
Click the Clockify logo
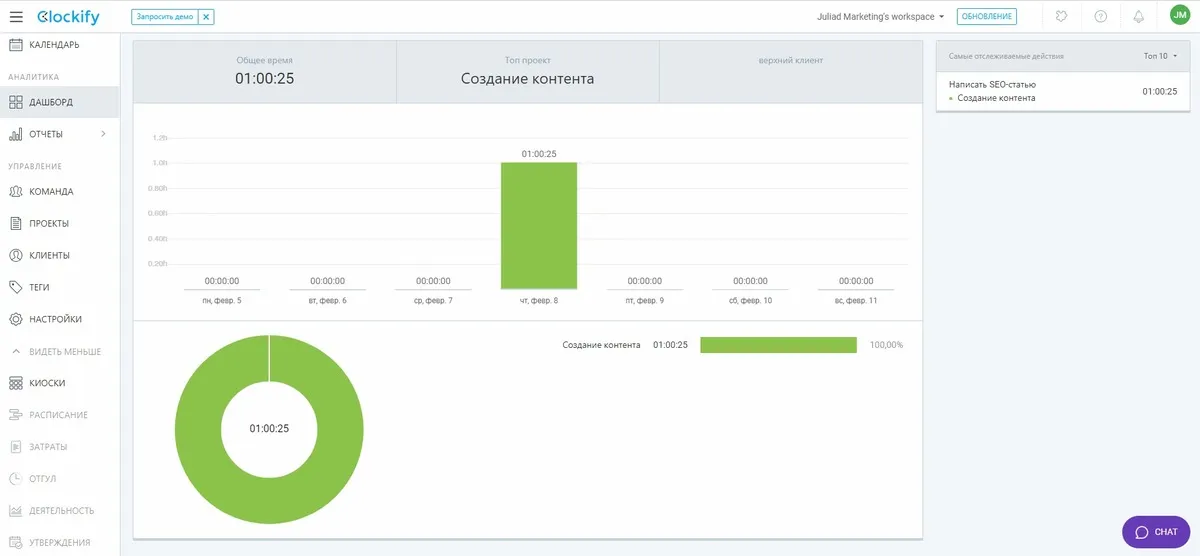(x=68, y=16)
